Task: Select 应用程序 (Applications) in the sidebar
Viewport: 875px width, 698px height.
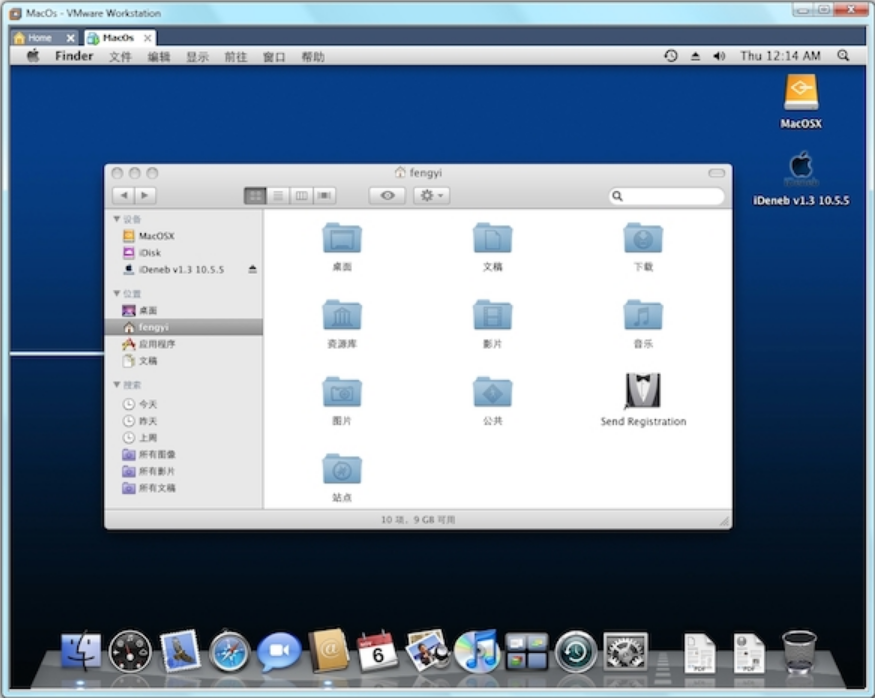Action: point(157,344)
